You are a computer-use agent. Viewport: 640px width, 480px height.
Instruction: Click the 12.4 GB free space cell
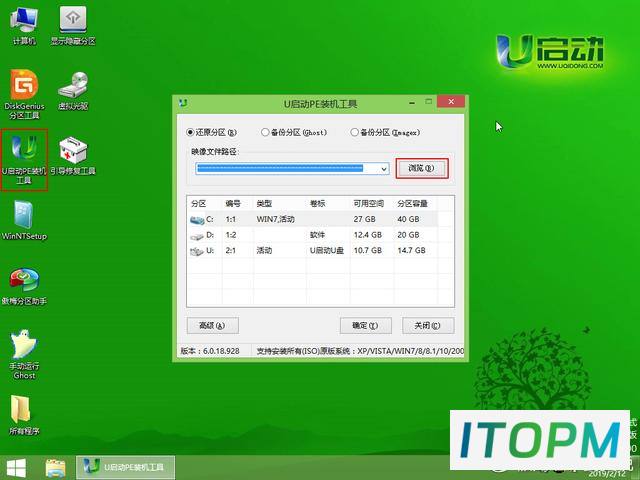coord(368,235)
